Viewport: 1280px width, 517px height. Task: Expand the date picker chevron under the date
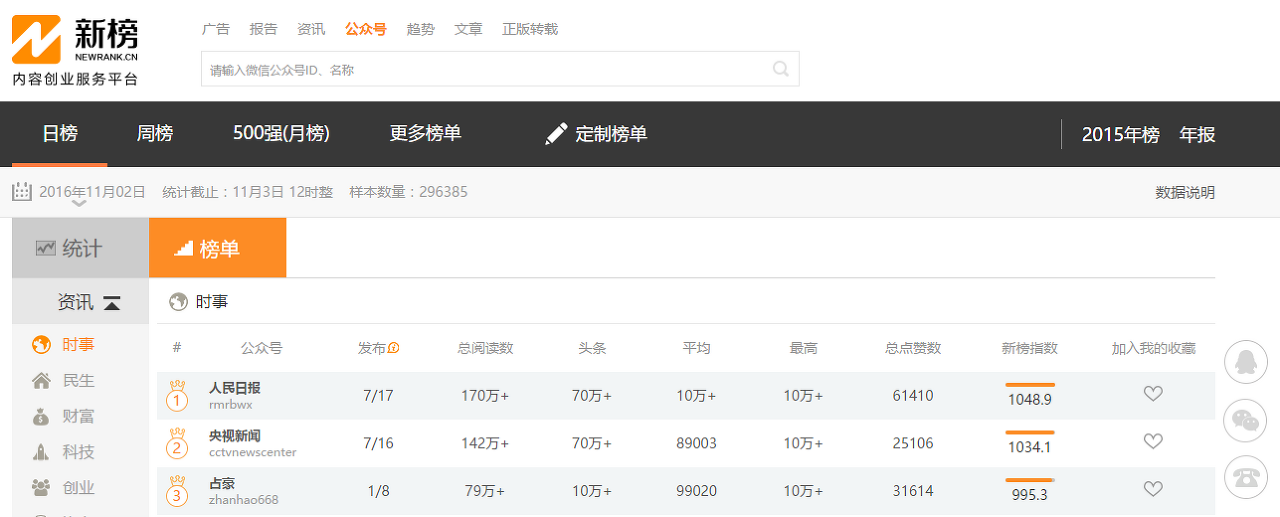tap(80, 204)
